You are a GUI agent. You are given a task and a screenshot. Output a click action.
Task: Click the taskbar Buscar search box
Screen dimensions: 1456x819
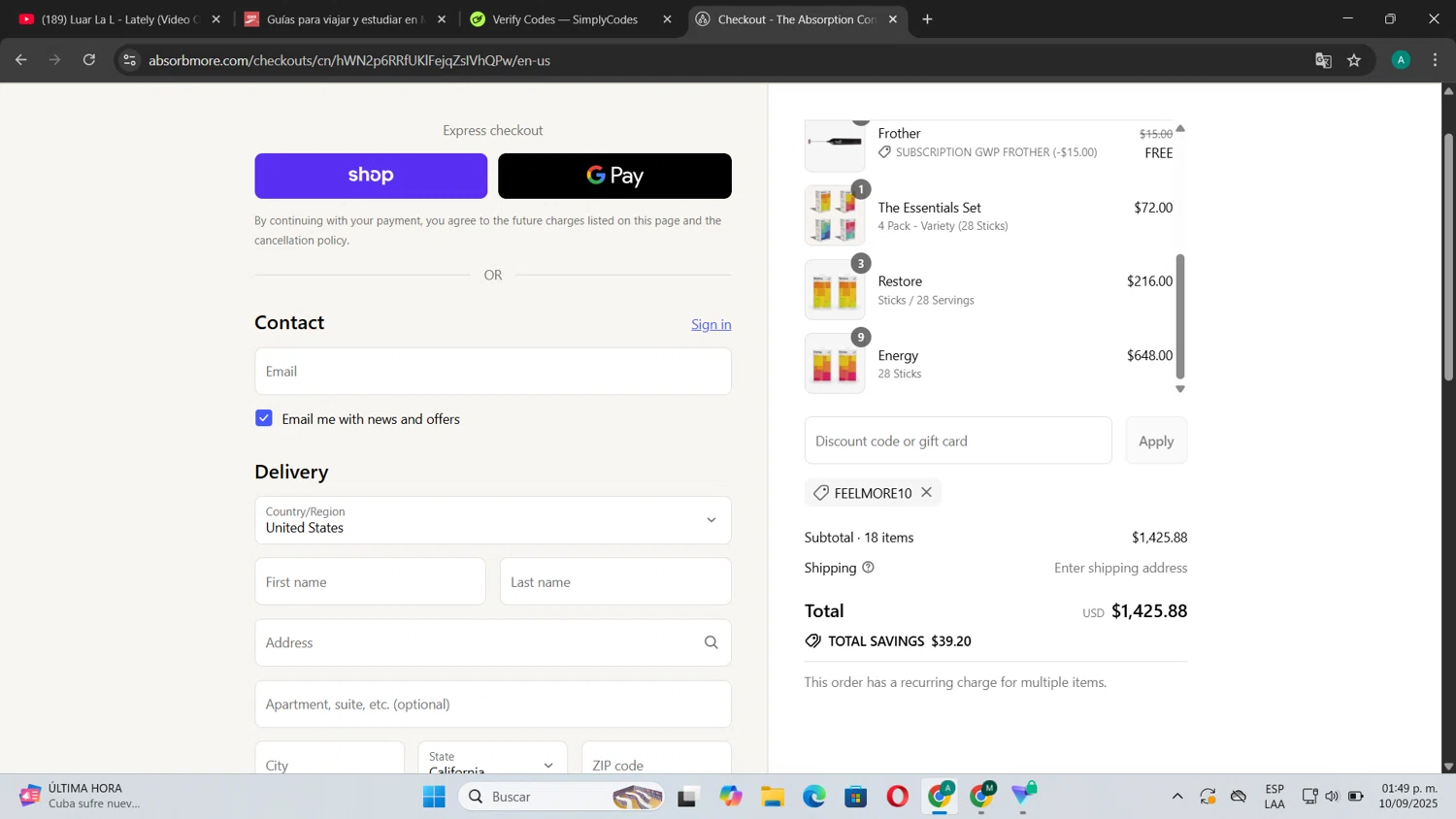click(563, 797)
